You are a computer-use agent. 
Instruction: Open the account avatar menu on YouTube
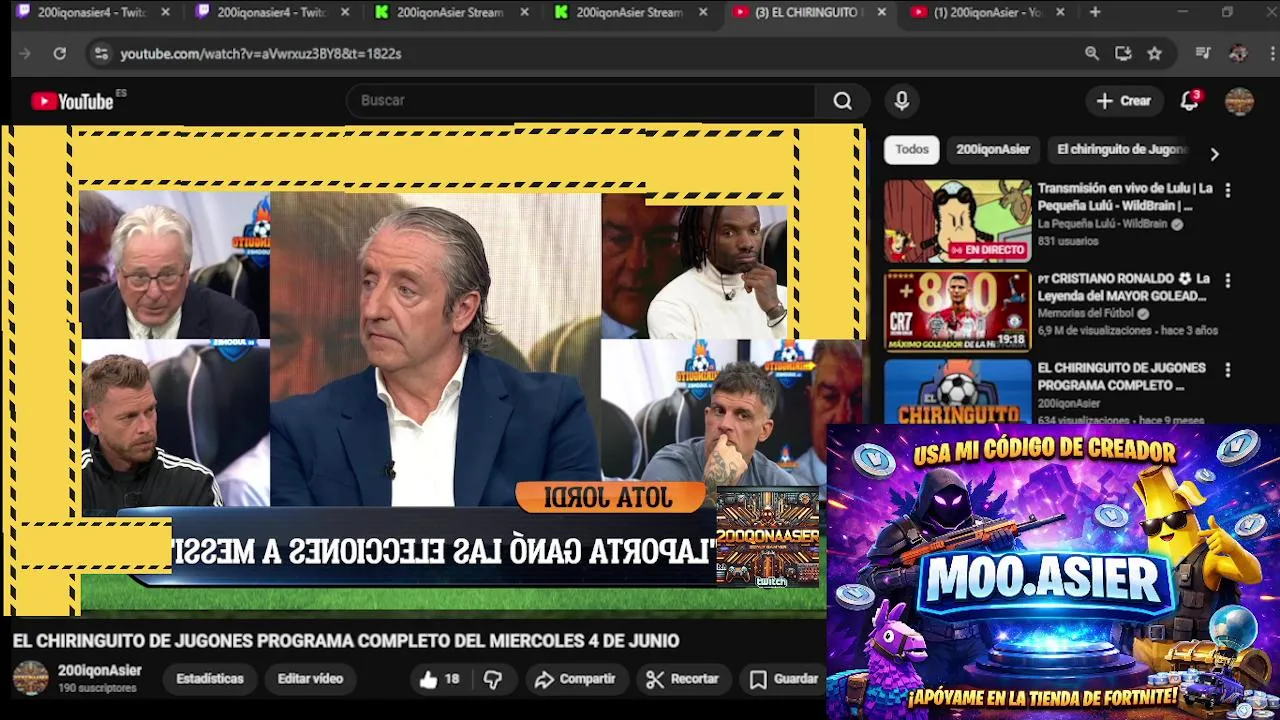coord(1239,101)
